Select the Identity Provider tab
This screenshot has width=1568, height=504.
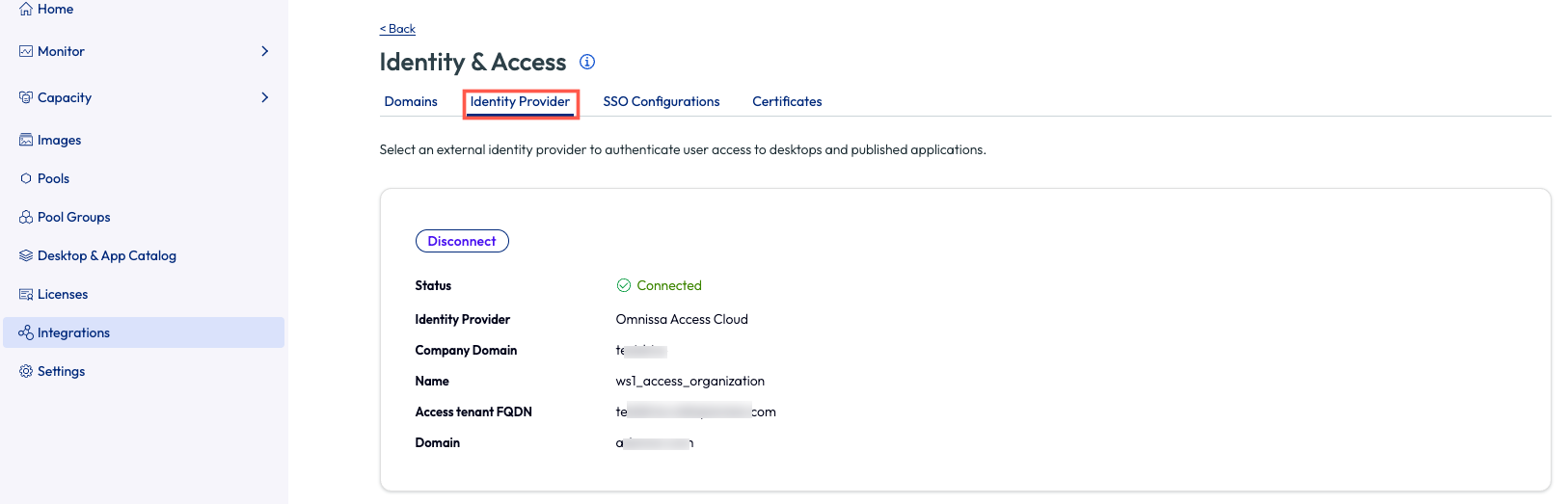(520, 101)
